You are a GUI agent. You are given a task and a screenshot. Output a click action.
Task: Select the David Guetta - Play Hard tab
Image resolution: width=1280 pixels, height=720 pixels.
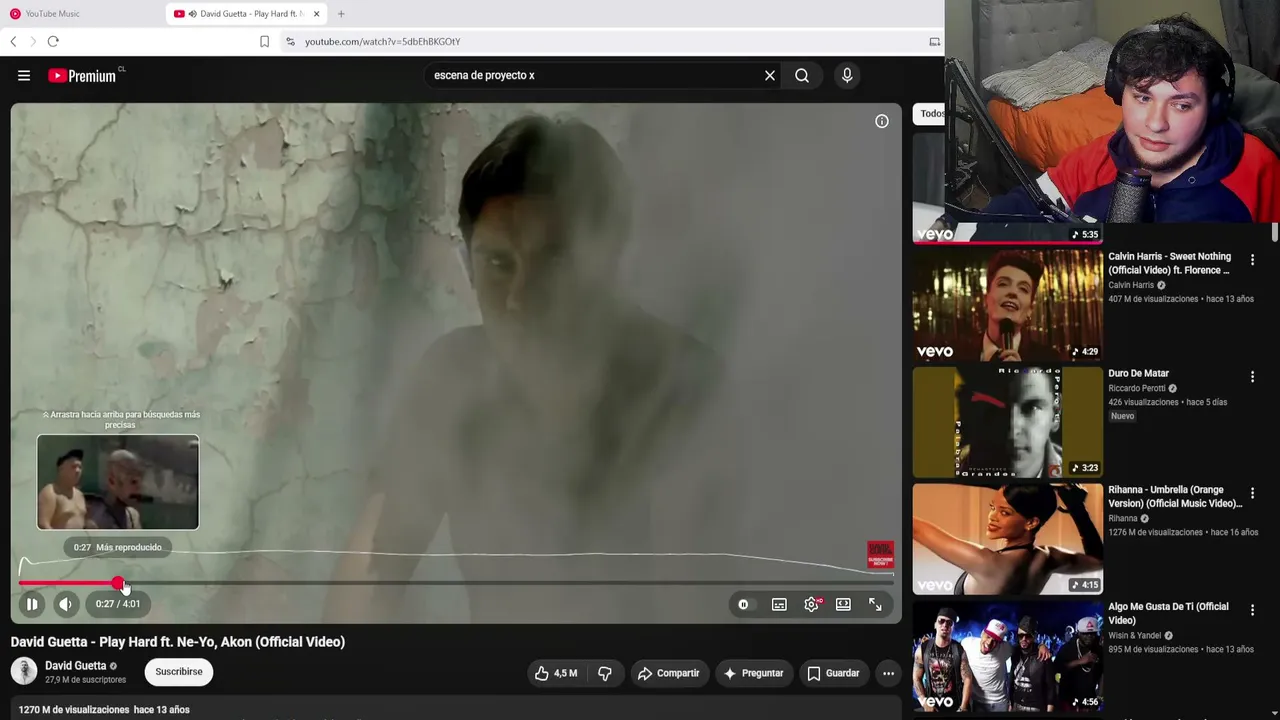[x=247, y=14]
